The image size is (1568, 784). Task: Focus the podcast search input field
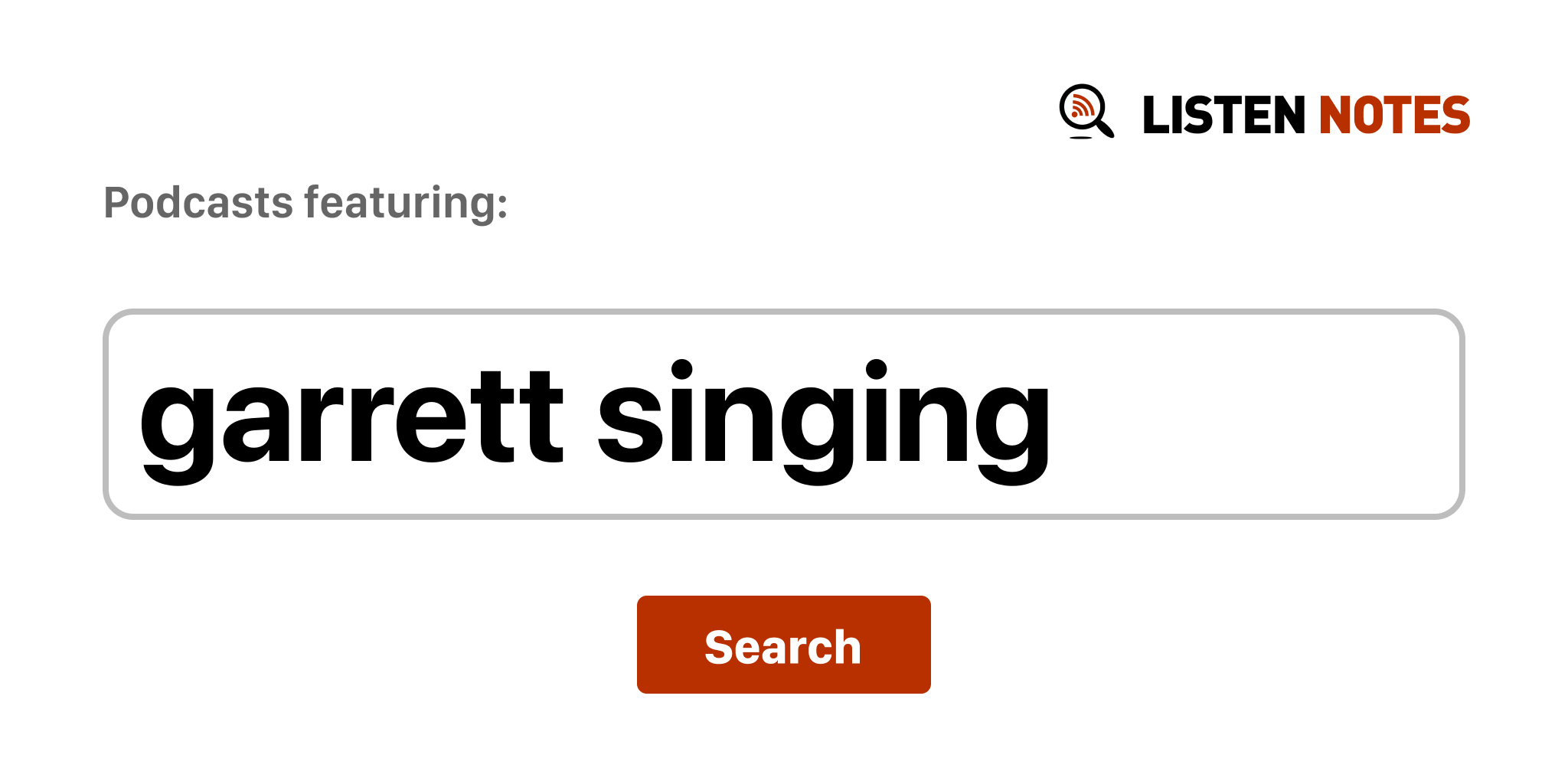783,414
